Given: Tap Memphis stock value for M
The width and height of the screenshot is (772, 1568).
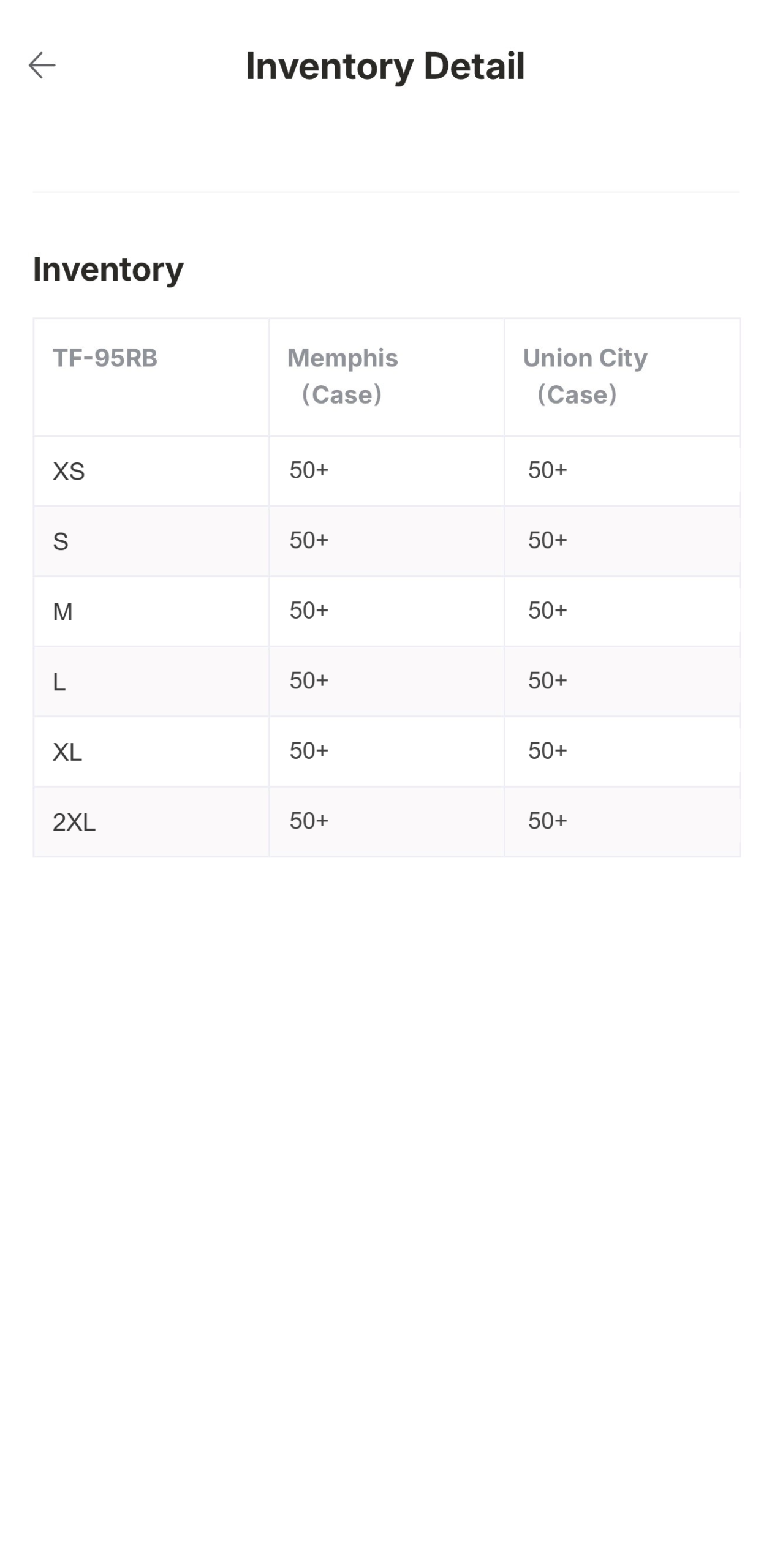Looking at the screenshot, I should [309, 610].
